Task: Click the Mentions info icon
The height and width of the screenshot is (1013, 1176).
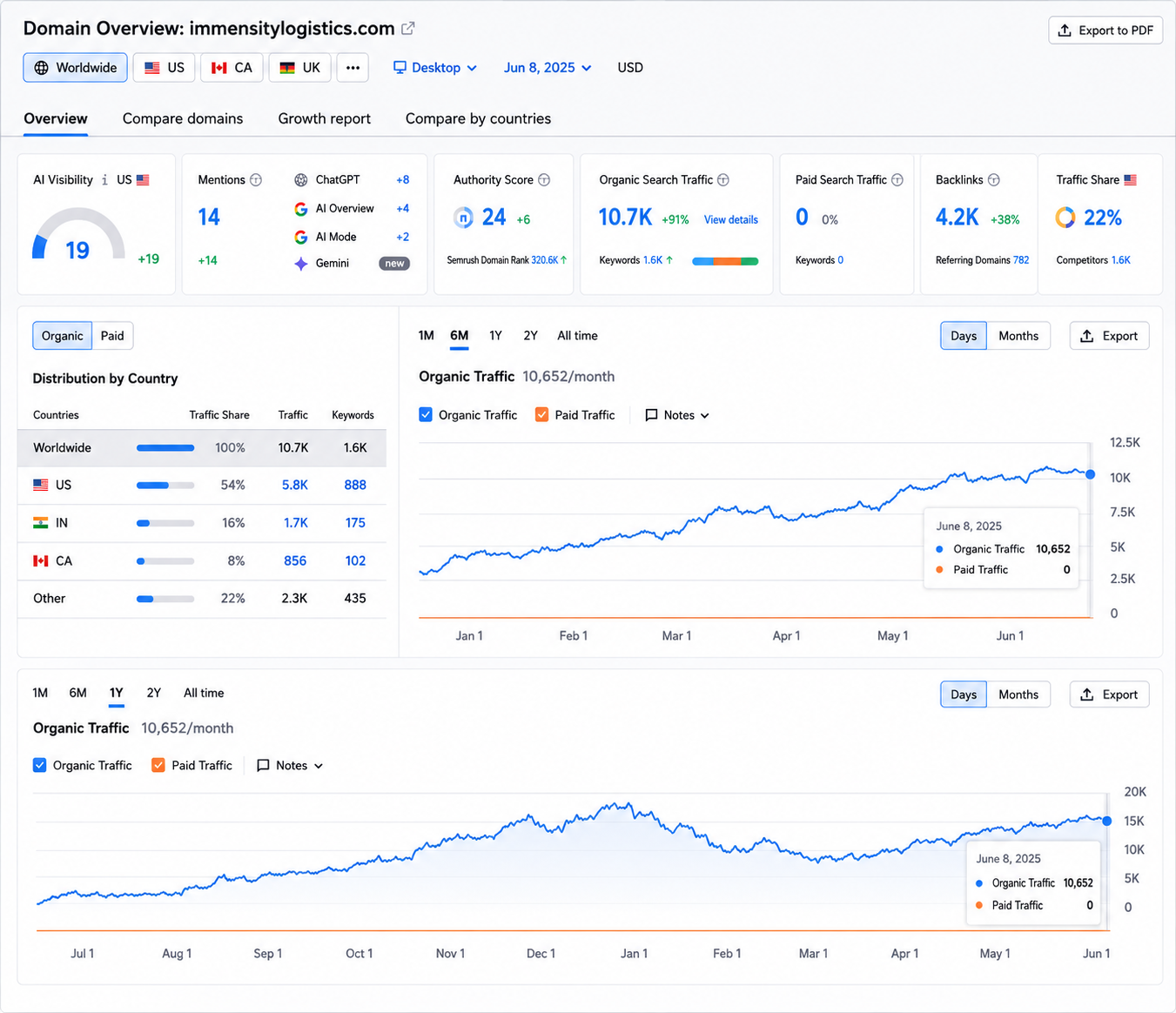Action: [x=256, y=180]
